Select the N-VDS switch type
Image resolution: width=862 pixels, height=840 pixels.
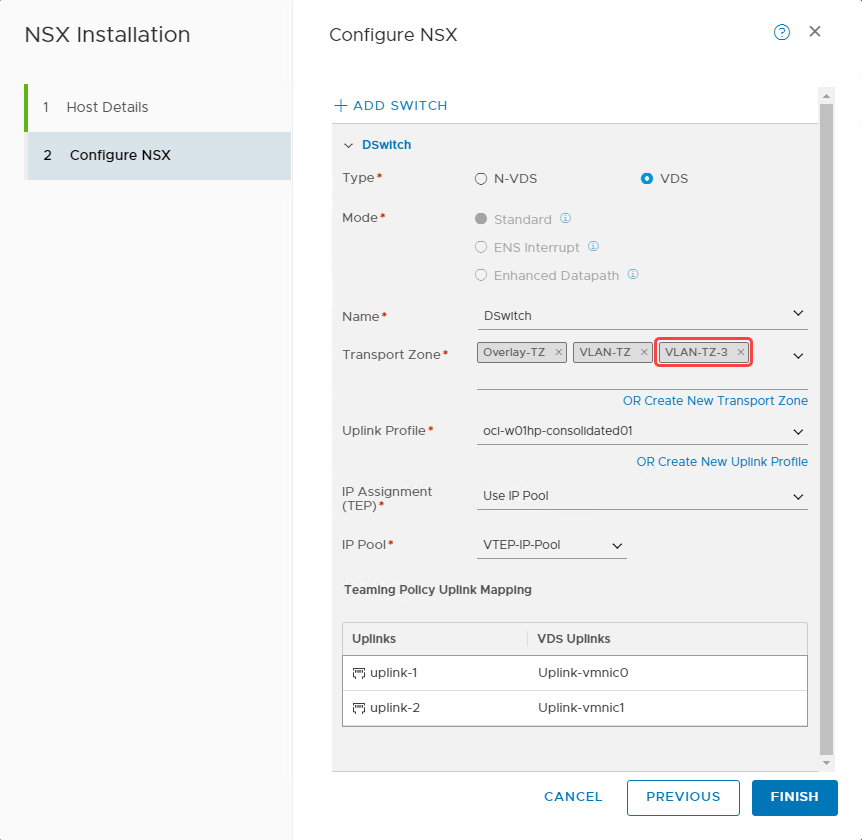[480, 178]
